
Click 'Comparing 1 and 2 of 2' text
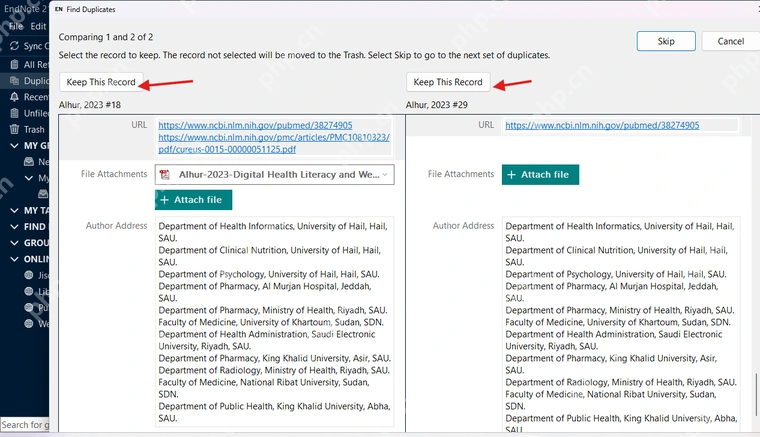106,37
